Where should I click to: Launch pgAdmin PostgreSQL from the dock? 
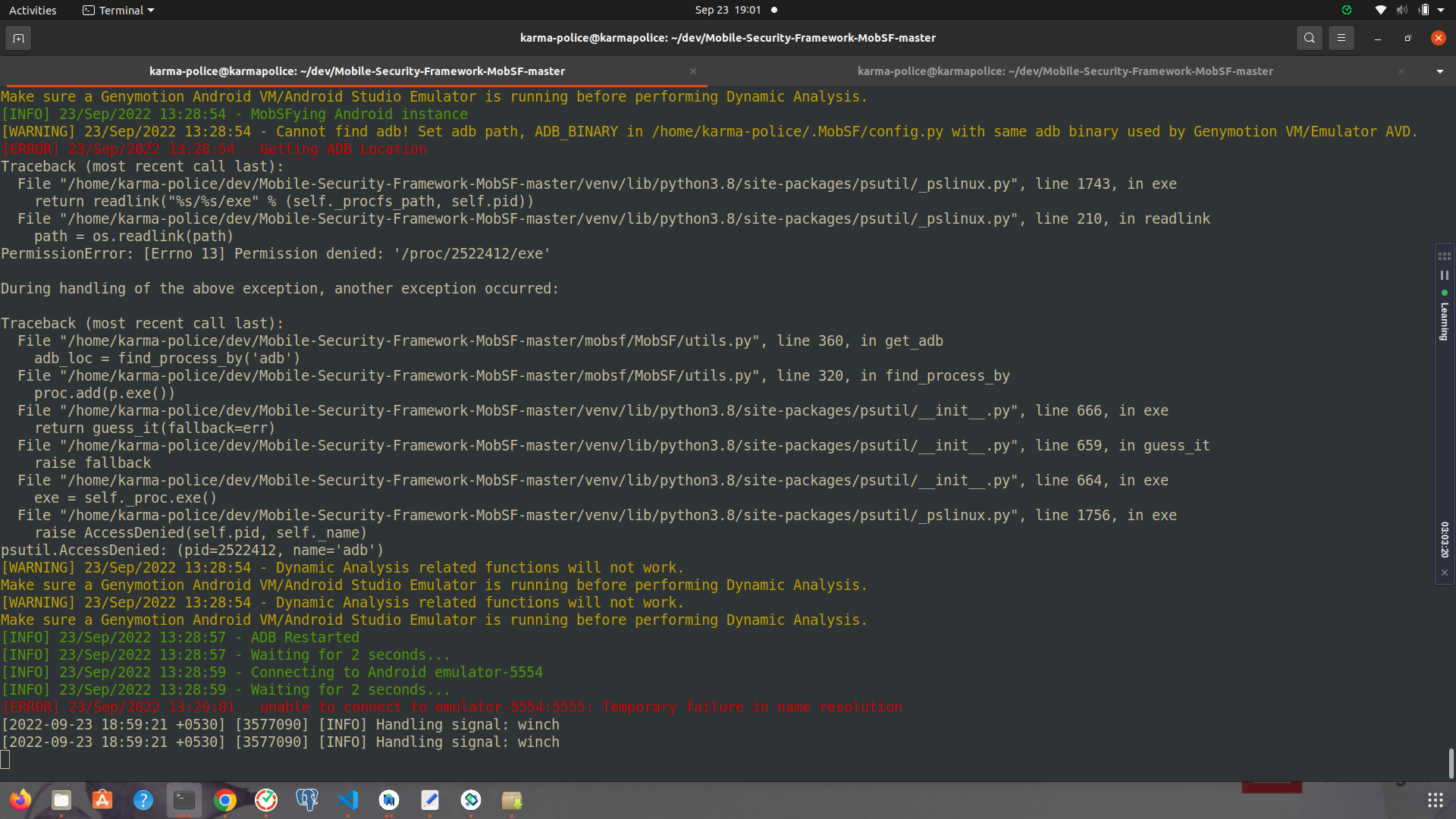tap(306, 800)
